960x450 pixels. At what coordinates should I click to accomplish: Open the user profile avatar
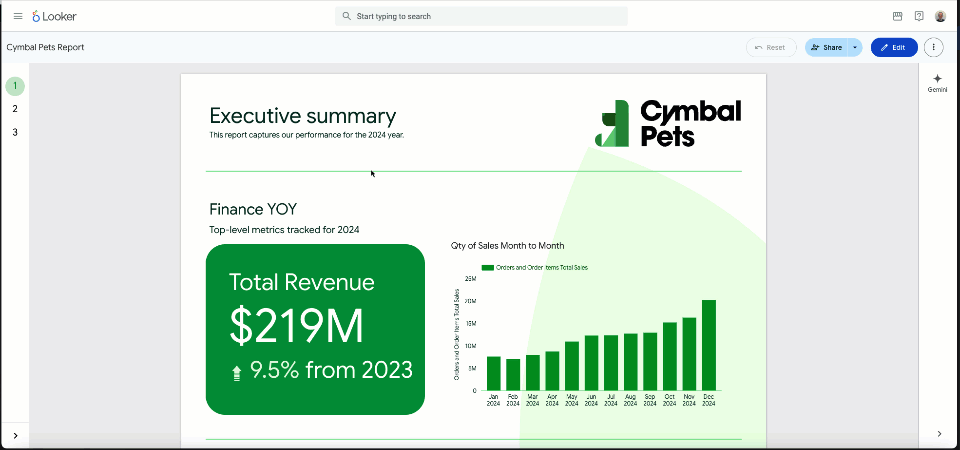click(x=940, y=17)
